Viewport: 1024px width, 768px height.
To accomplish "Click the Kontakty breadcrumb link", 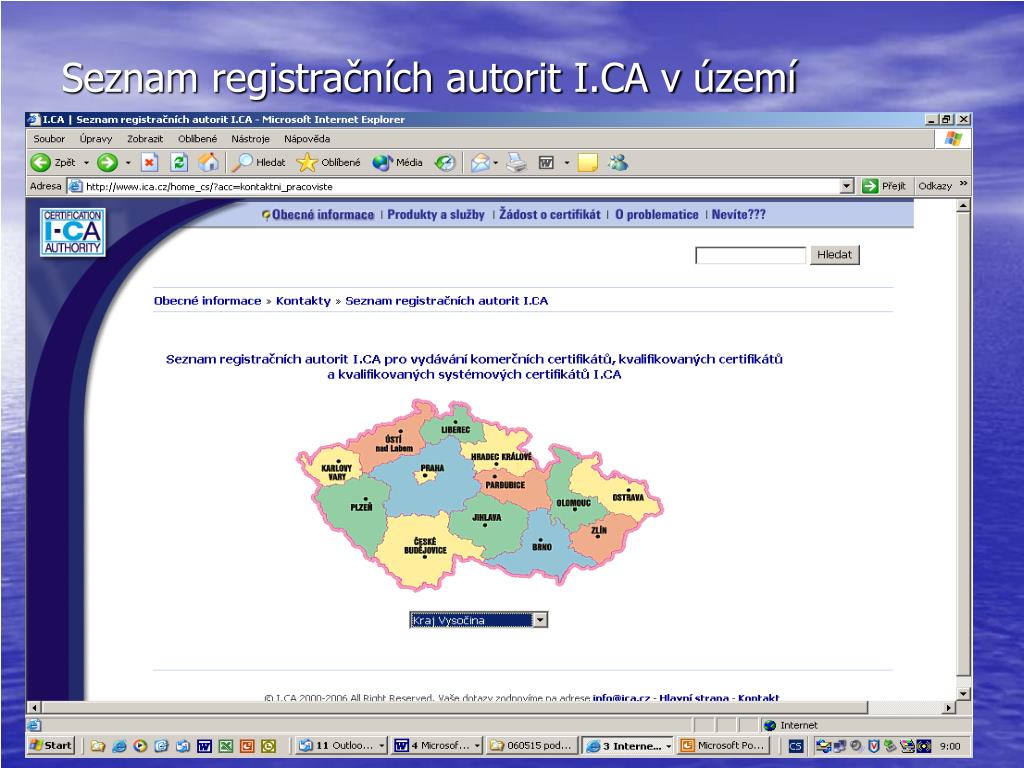I will point(303,300).
